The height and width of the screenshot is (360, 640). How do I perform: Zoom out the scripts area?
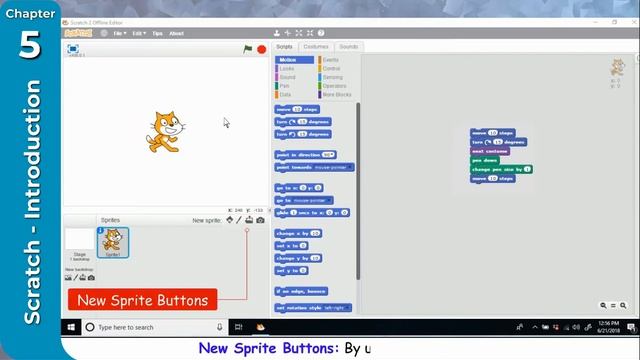pos(603,305)
